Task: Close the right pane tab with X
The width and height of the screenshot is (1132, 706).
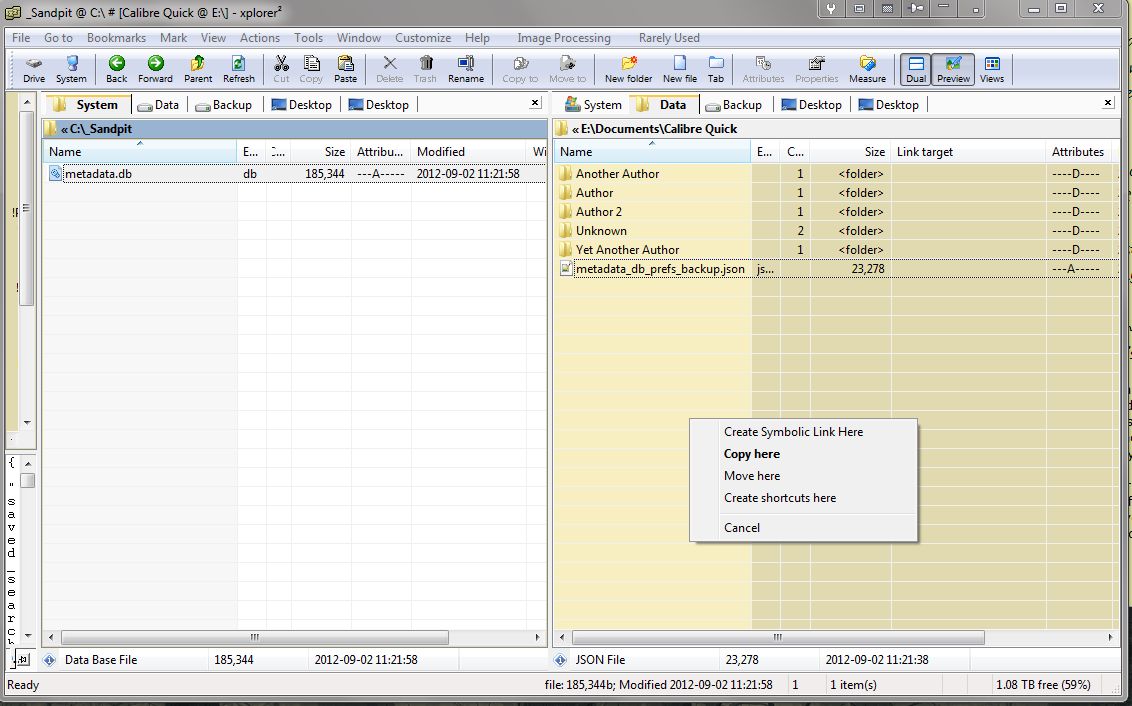Action: pyautogui.click(x=1108, y=103)
